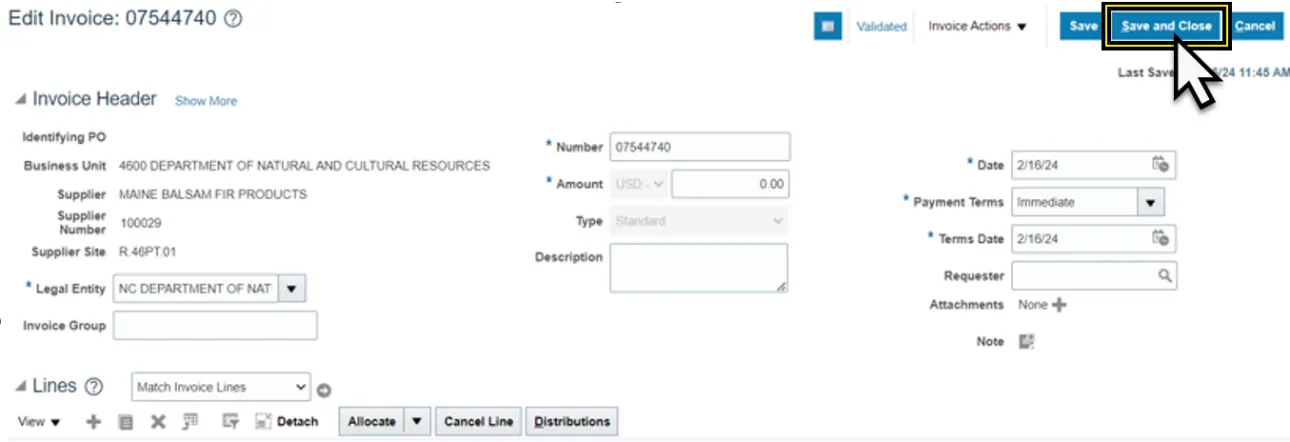Screen dimensions: 1290x442
Task: Collapse the Lines section
Action: point(20,387)
